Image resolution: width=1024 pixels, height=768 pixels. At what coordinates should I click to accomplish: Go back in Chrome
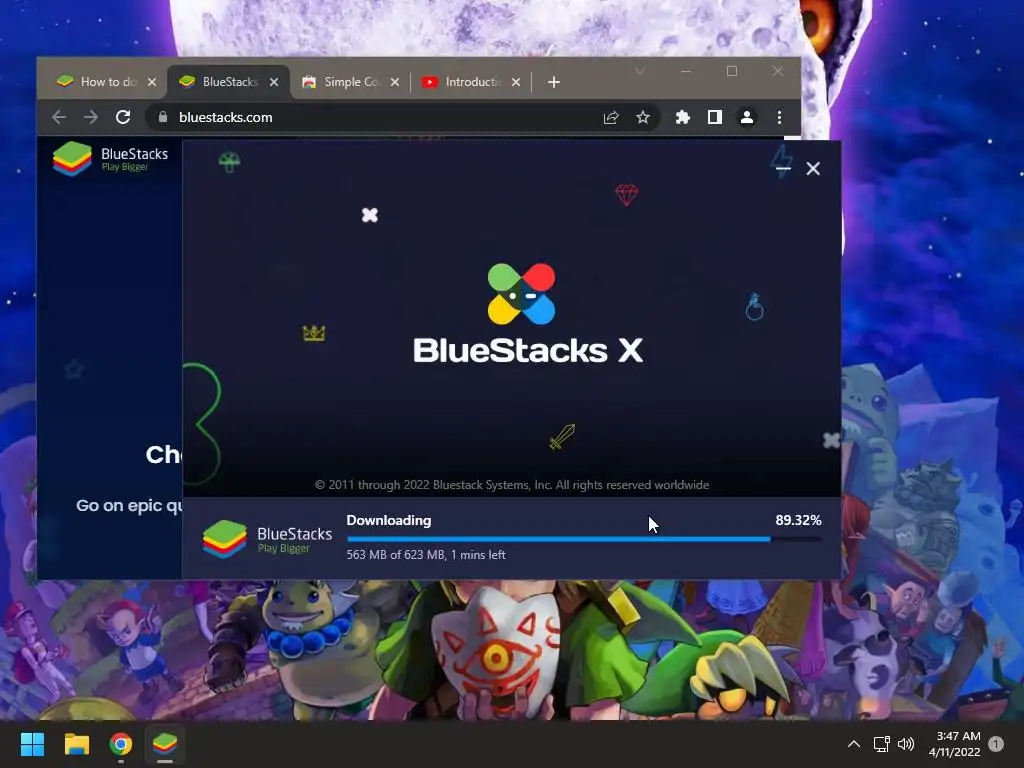59,118
